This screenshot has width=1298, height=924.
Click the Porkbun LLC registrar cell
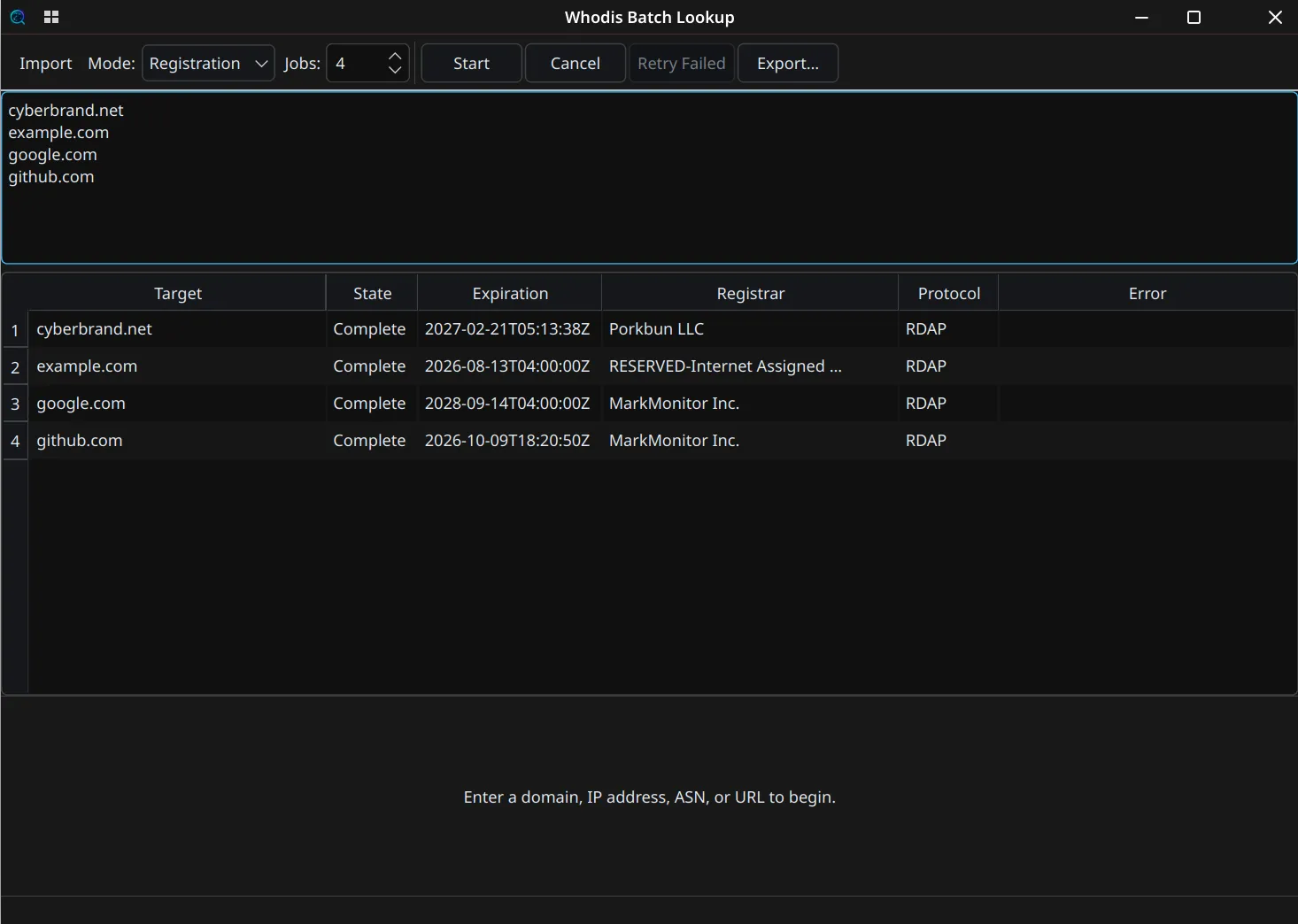pyautogui.click(x=750, y=329)
